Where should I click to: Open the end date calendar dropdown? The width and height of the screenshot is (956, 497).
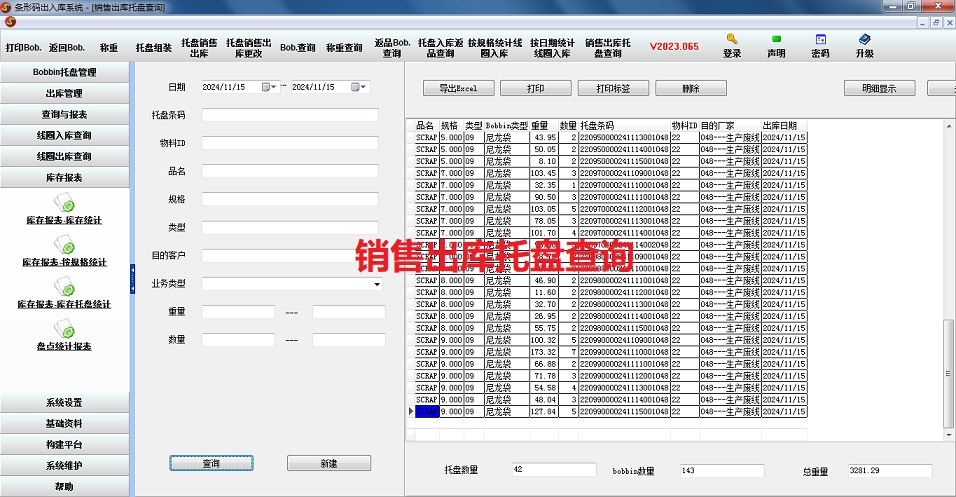tap(357, 87)
